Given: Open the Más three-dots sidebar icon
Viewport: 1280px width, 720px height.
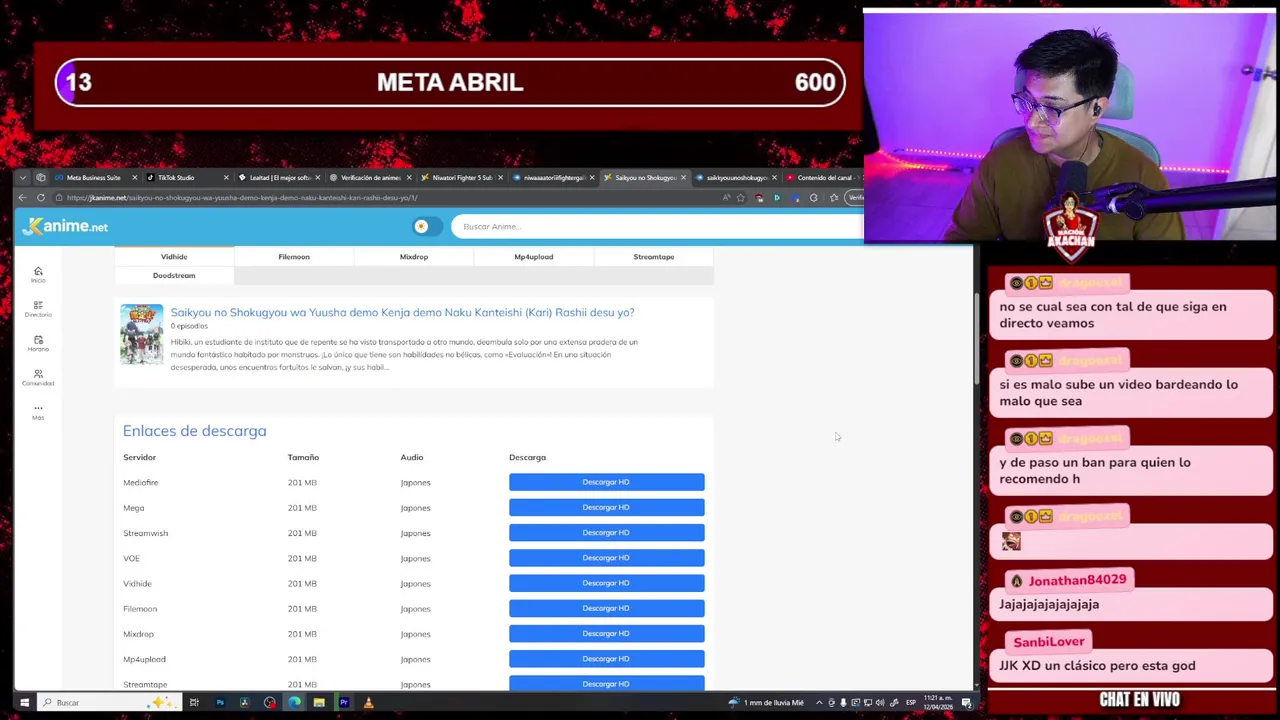Looking at the screenshot, I should [38, 411].
